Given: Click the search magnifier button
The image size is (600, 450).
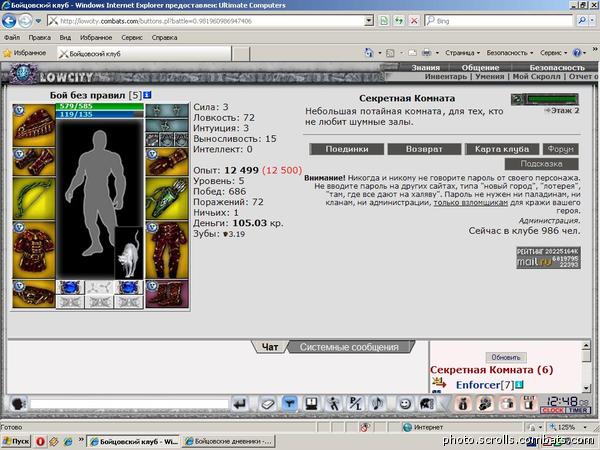Looking at the screenshot, I should [582, 21].
